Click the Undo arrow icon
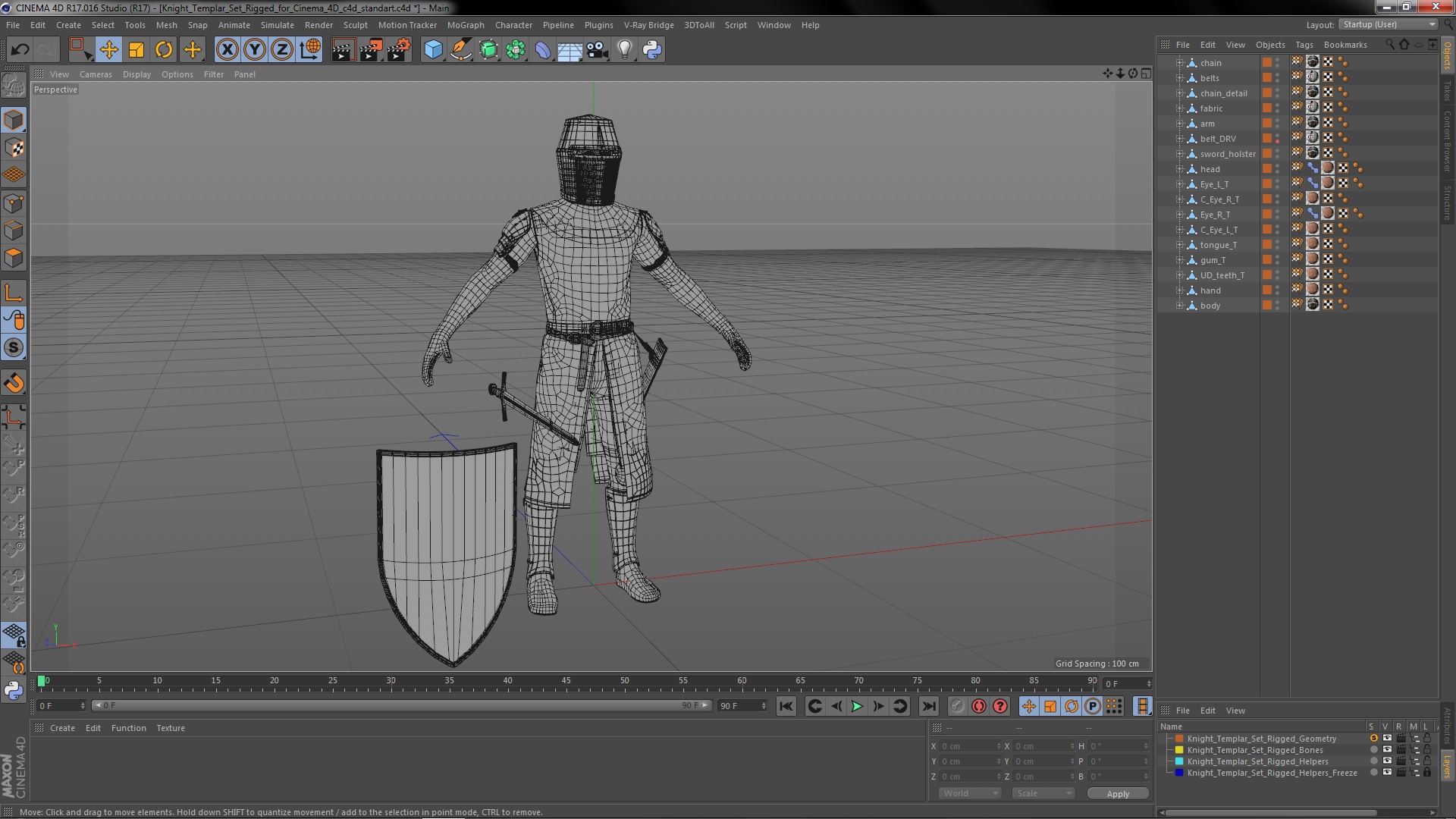This screenshot has height=819, width=1456. (20, 50)
